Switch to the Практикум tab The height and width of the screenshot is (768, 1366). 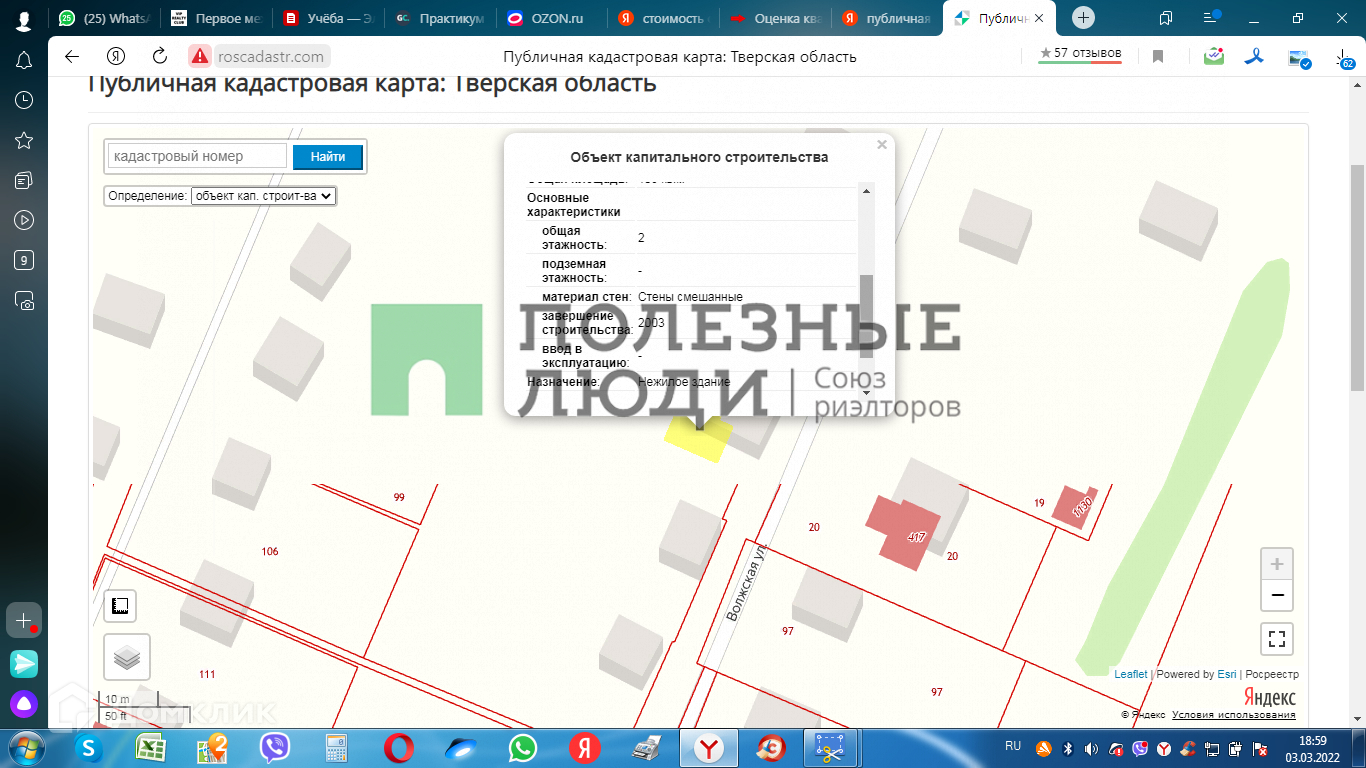(x=440, y=18)
